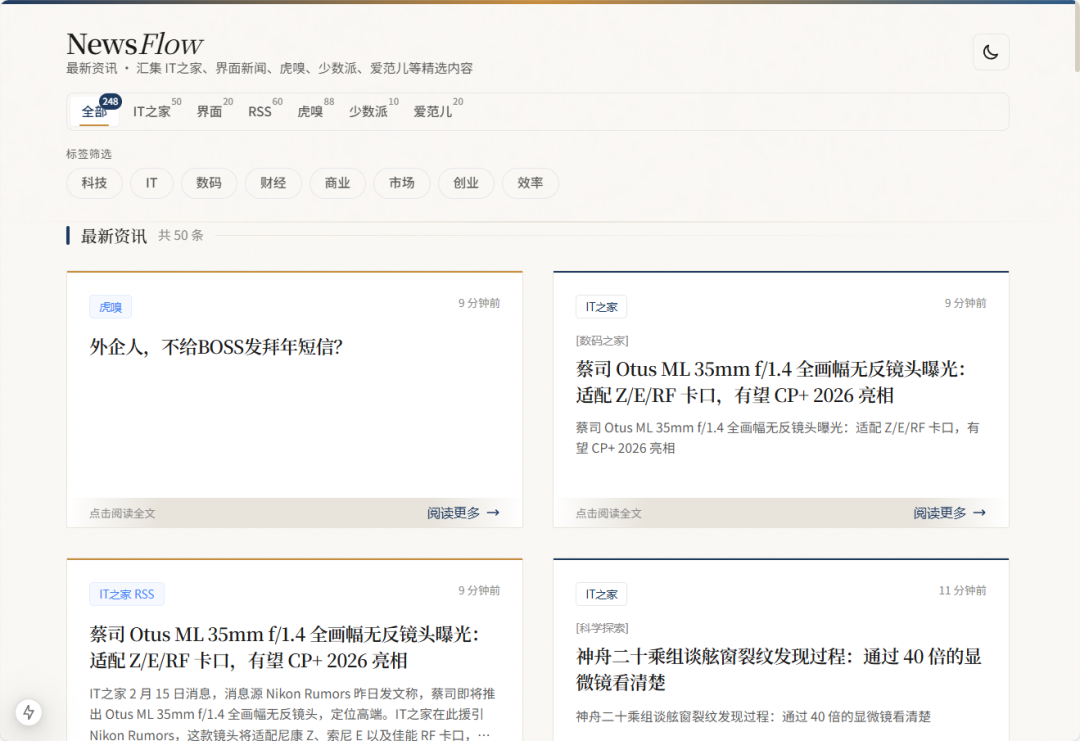This screenshot has height=741, width=1080.
Task: Click the IT之家 RSS badge on the lower-left card
Action: coord(126,593)
